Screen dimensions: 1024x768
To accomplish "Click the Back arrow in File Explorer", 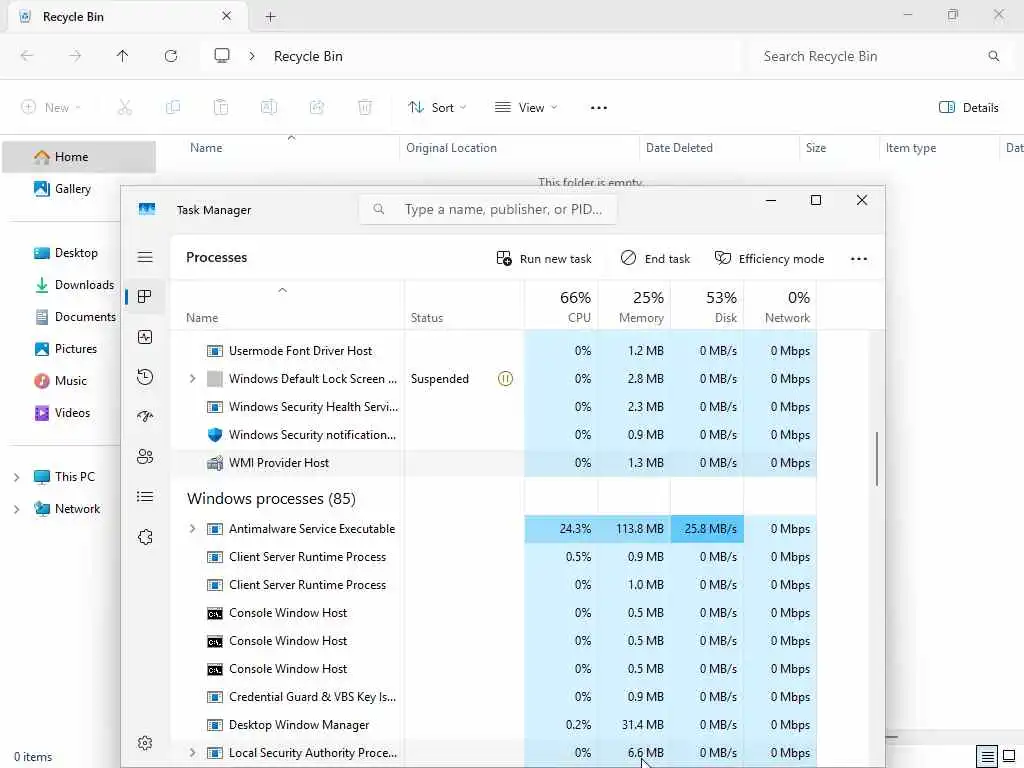I will 27,56.
